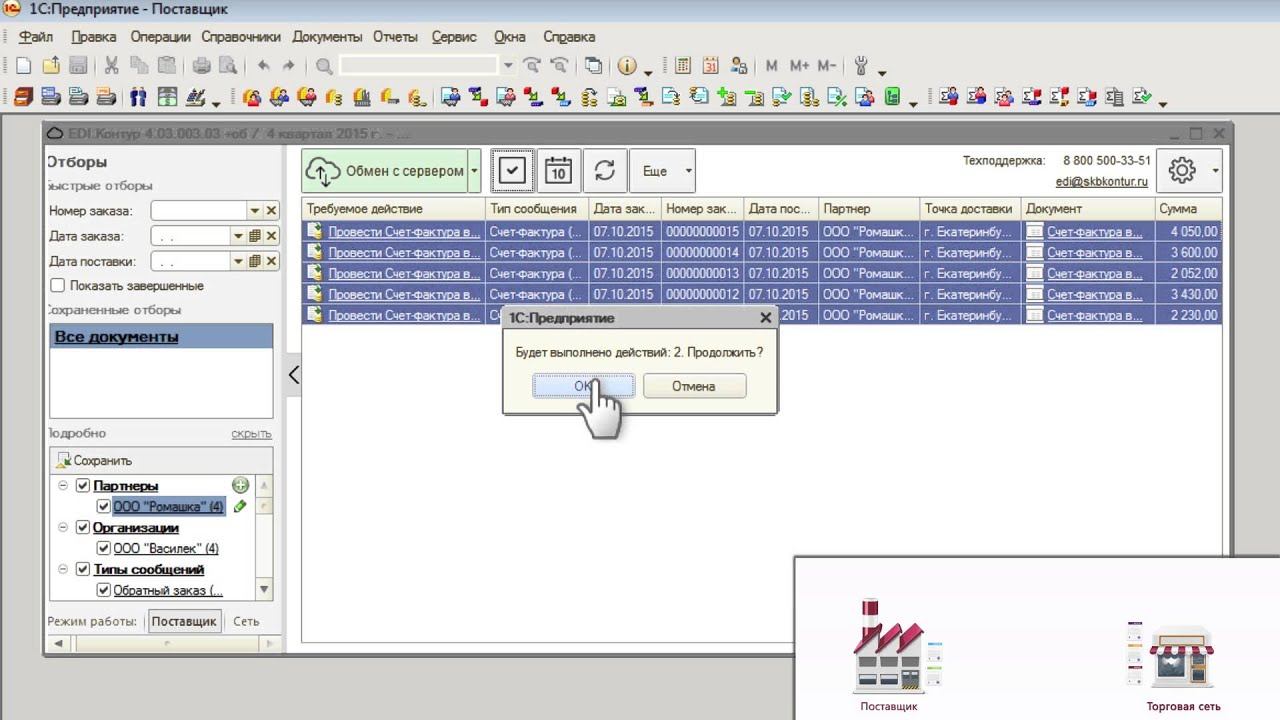The width and height of the screenshot is (1280, 720).
Task: Open the Дата поставки dropdown arrow
Action: pyautogui.click(x=238, y=261)
